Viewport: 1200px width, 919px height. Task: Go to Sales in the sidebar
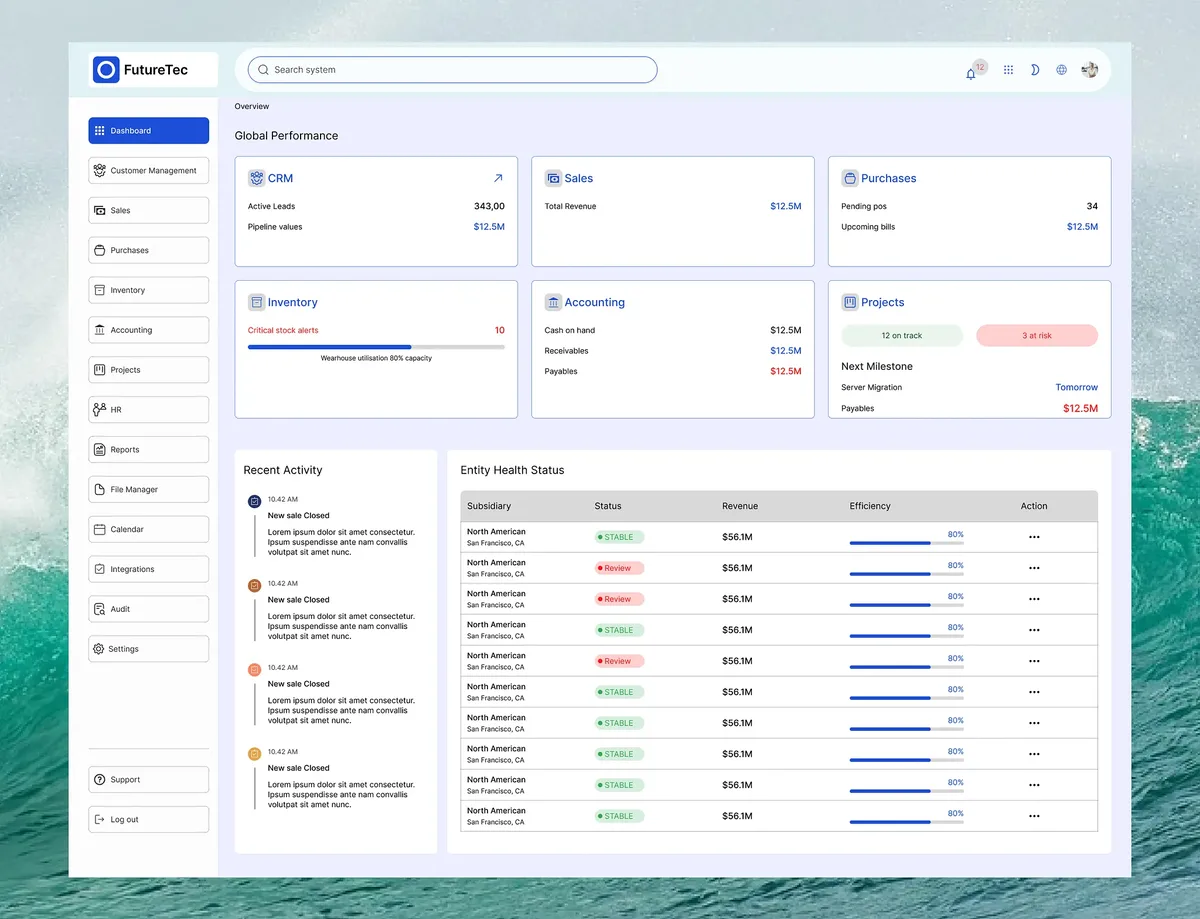149,211
